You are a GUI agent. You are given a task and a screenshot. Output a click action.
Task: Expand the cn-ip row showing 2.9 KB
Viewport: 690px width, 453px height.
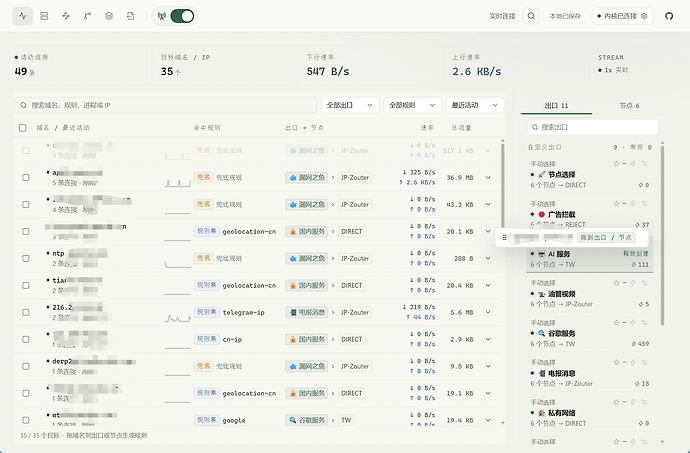(x=488, y=339)
